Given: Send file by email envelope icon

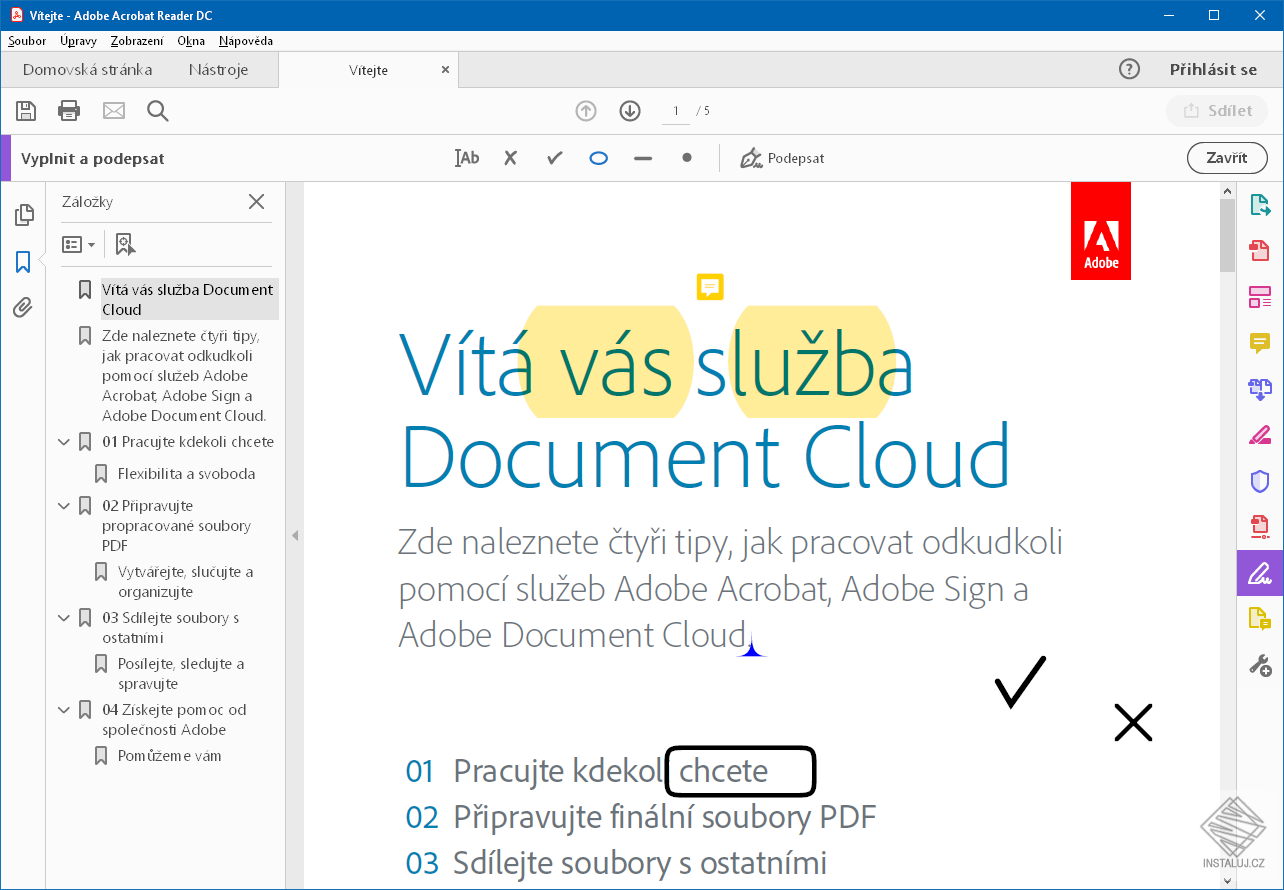Looking at the screenshot, I should click(x=114, y=111).
